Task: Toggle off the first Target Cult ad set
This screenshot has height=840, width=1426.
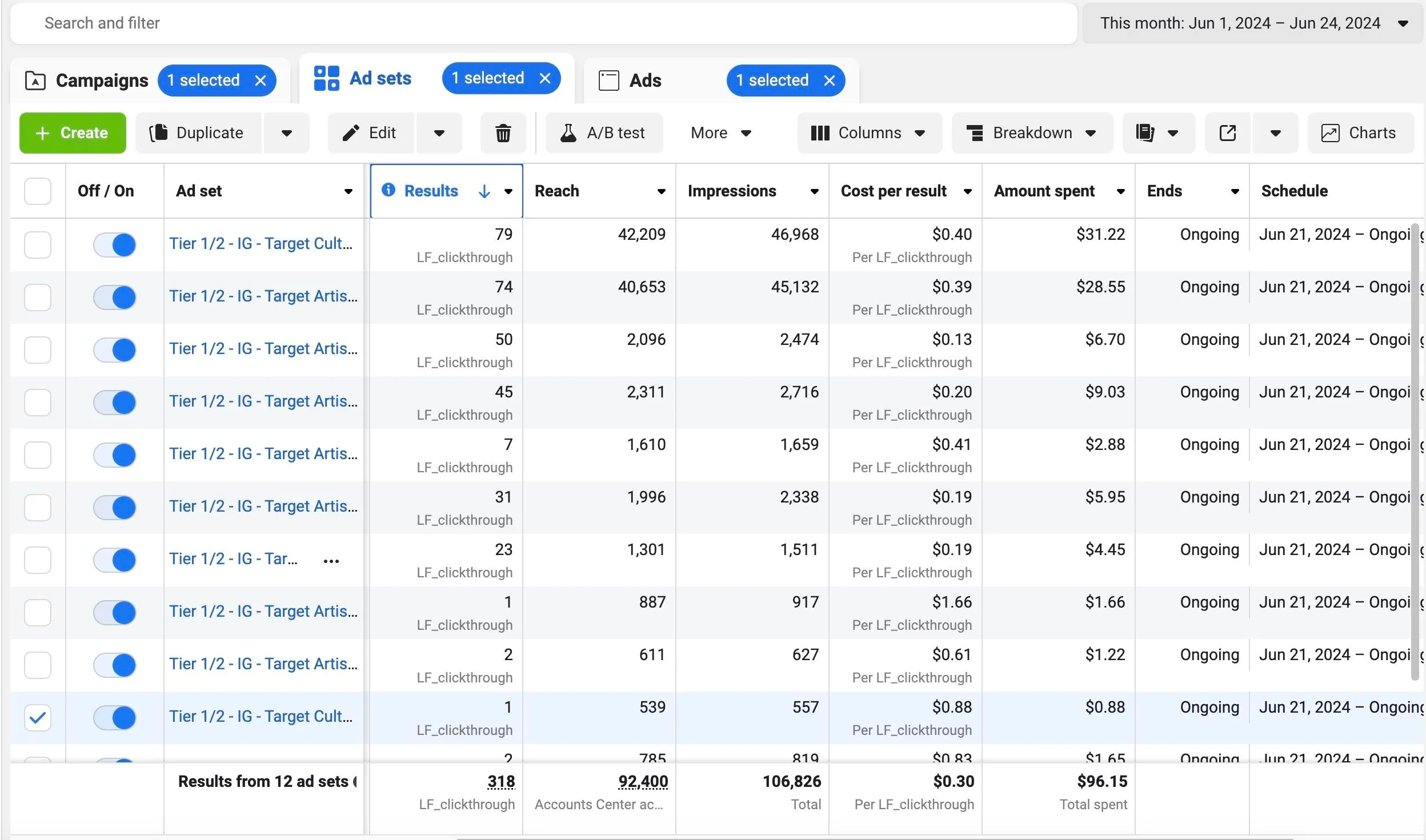Action: click(x=115, y=245)
